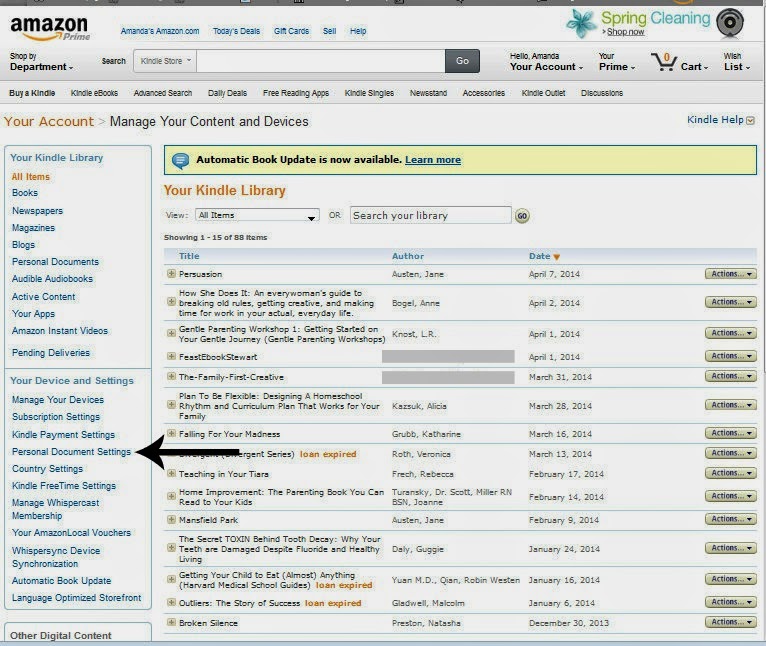
Task: Open Kindle Singles navigation item
Action: pyautogui.click(x=369, y=93)
